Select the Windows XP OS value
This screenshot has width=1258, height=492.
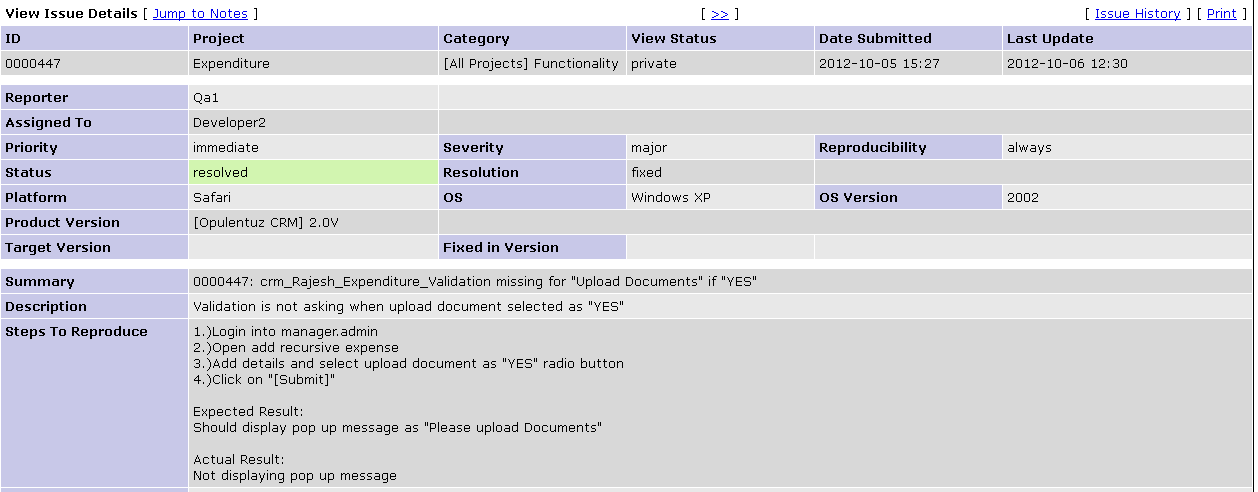click(671, 197)
